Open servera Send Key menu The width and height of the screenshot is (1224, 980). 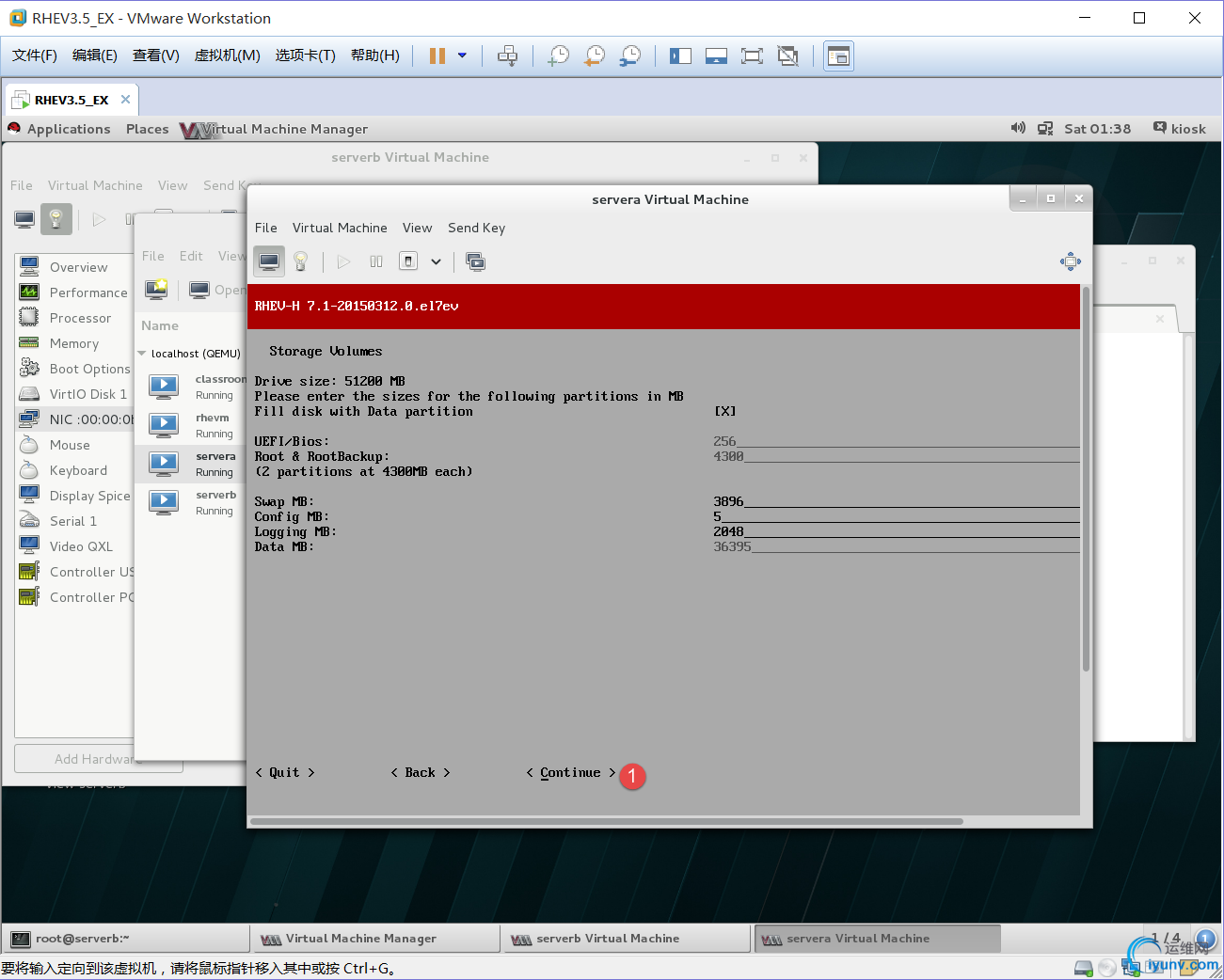point(476,228)
